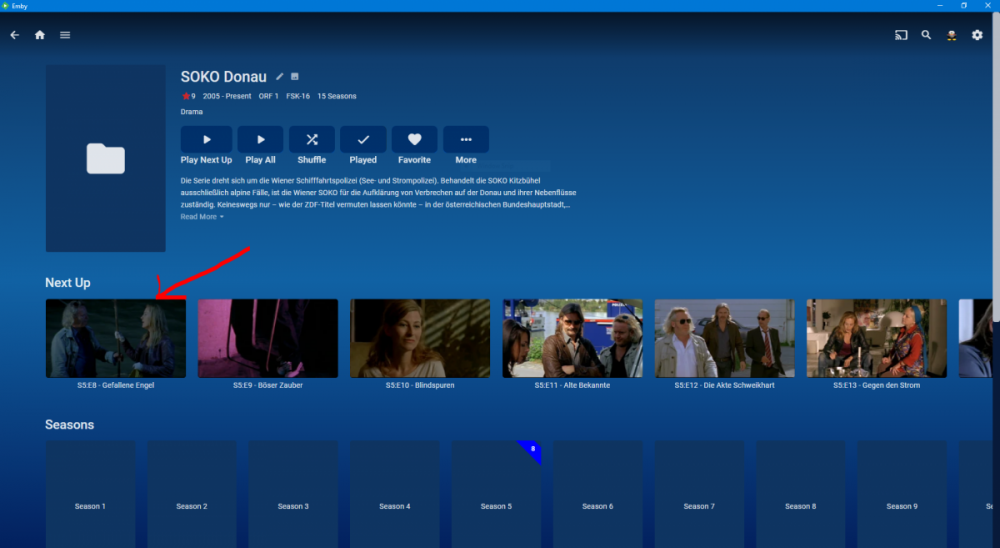The height and width of the screenshot is (548, 1000).
Task: Open the cast to device menu
Action: (901, 35)
